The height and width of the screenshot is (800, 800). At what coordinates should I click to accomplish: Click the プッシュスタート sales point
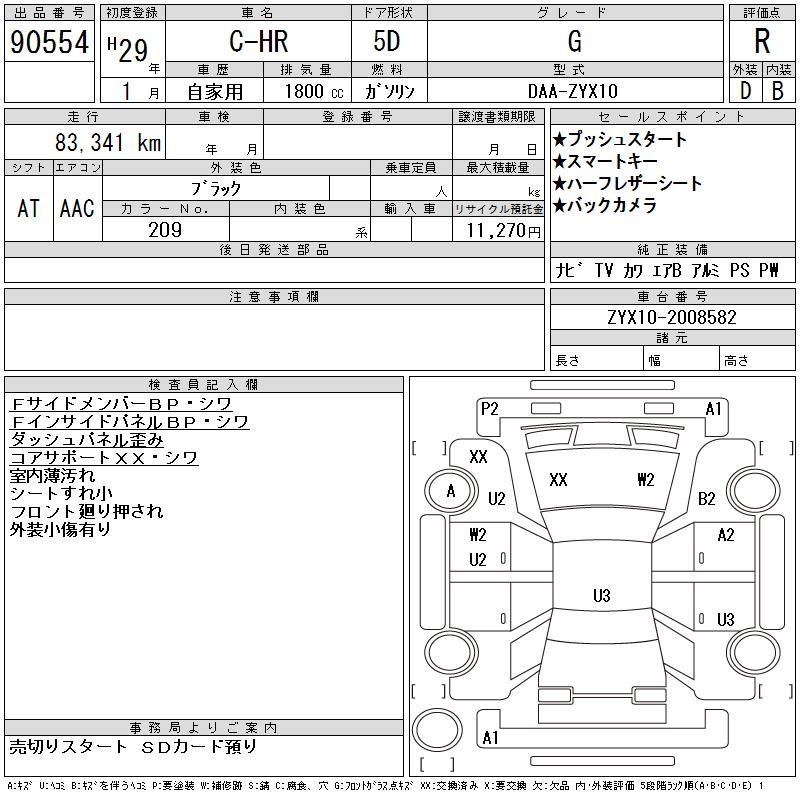(619, 140)
